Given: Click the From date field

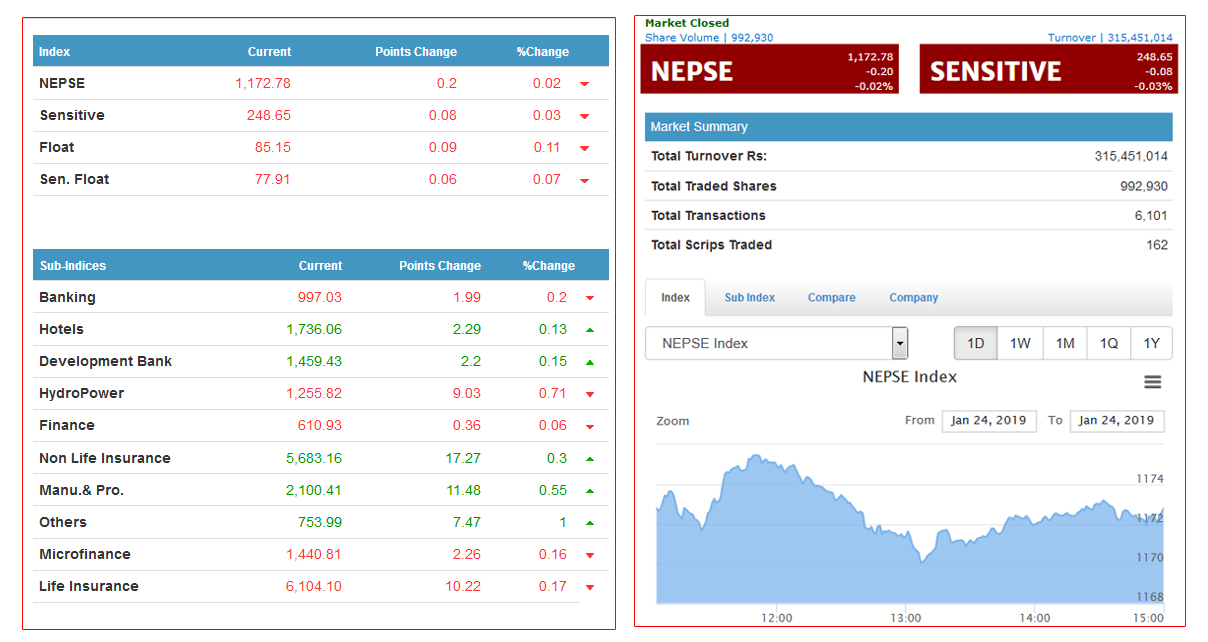Looking at the screenshot, I should click(x=989, y=421).
